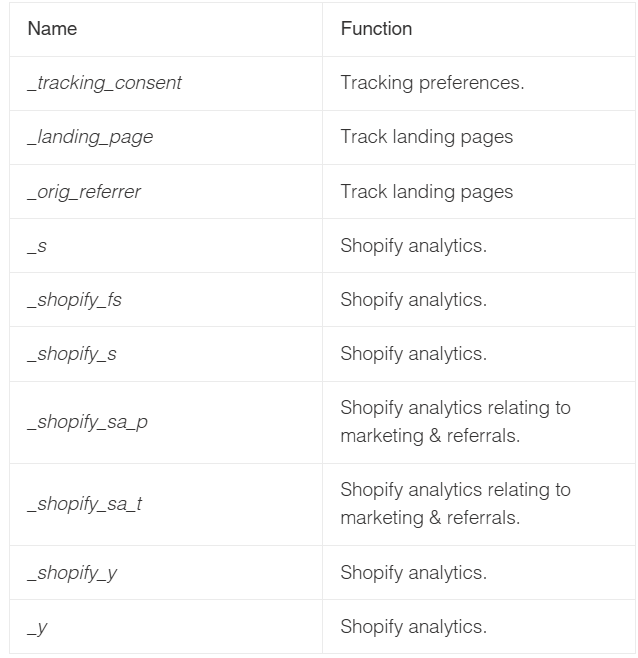Select the _shopify_s cookie name
This screenshot has height=658, width=638.
tap(72, 355)
